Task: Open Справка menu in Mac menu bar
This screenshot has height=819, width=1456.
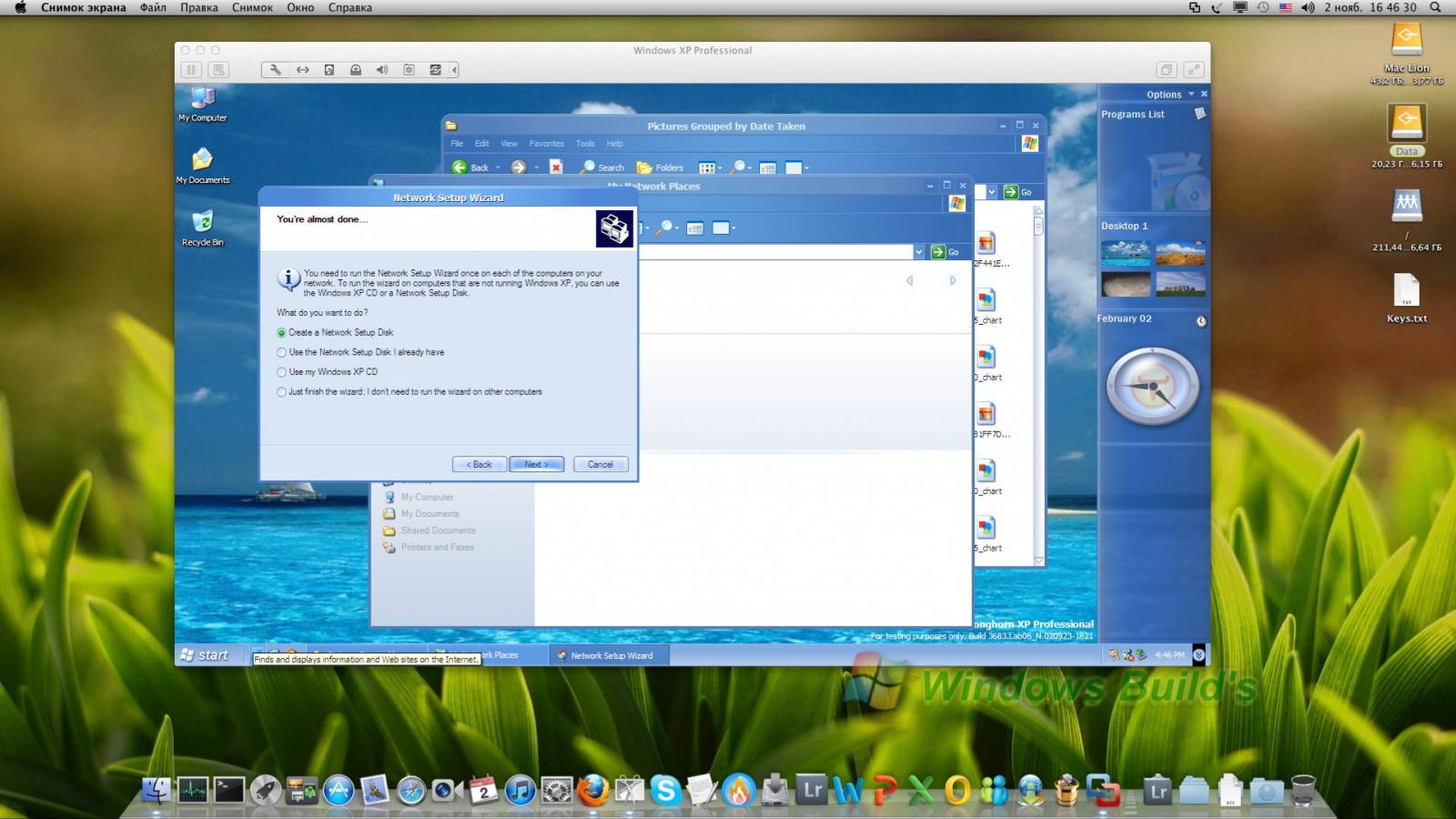Action: 349,7
